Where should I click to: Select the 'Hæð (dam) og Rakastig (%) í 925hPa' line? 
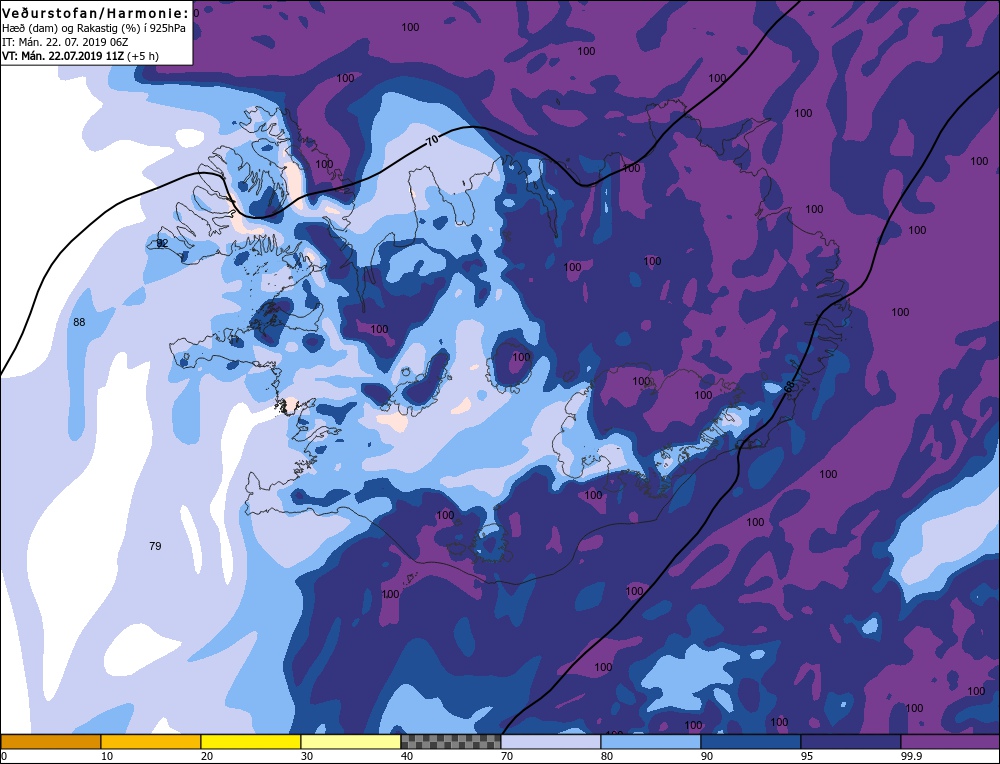tap(94, 28)
